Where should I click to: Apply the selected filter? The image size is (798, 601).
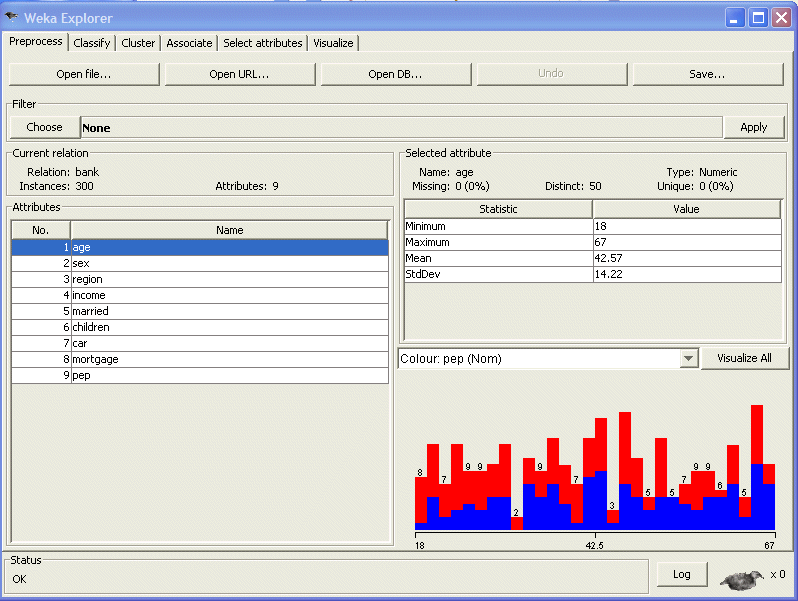click(753, 127)
